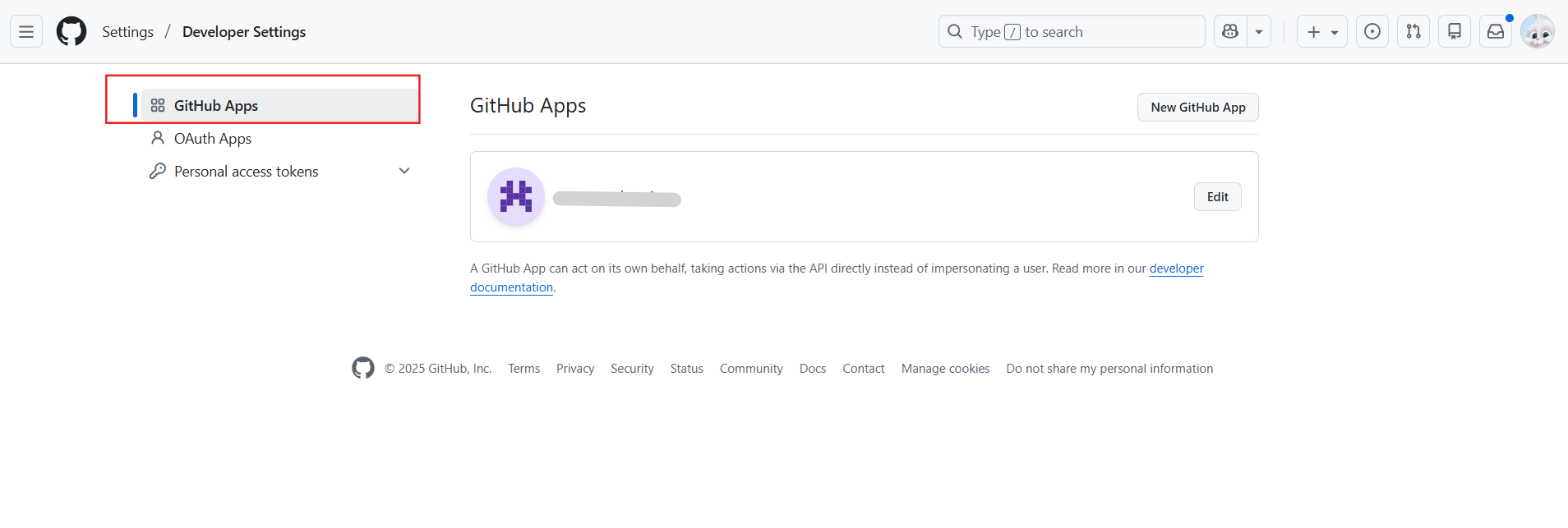
Task: Open Docs footer link
Action: pos(813,369)
